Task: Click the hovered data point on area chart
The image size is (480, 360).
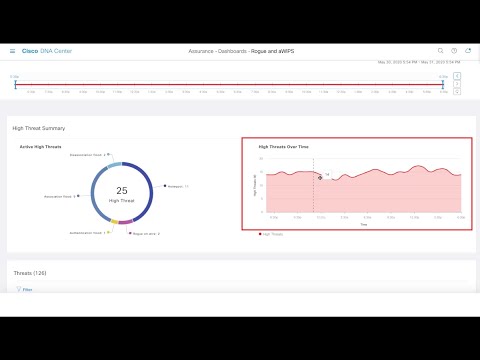Action: pyautogui.click(x=320, y=178)
